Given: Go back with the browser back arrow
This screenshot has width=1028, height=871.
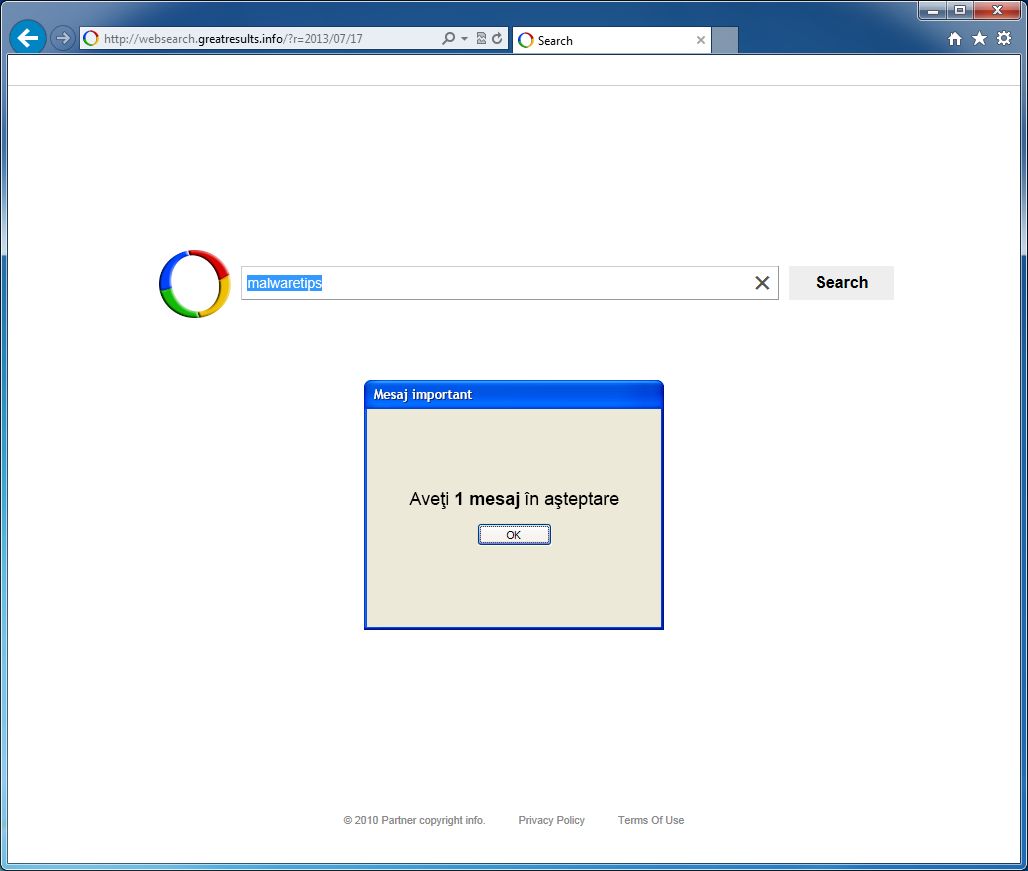Looking at the screenshot, I should [x=28, y=38].
